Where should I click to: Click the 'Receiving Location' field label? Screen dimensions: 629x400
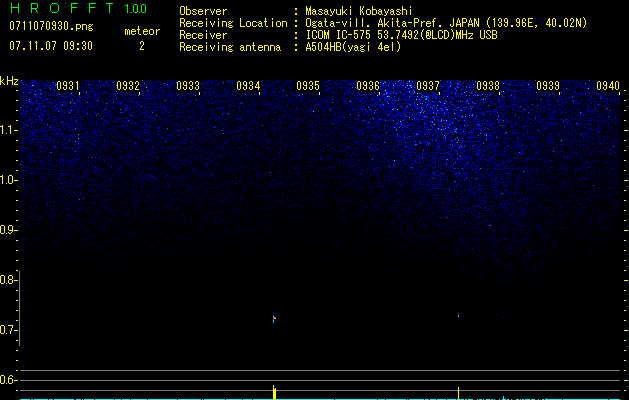(233, 23)
